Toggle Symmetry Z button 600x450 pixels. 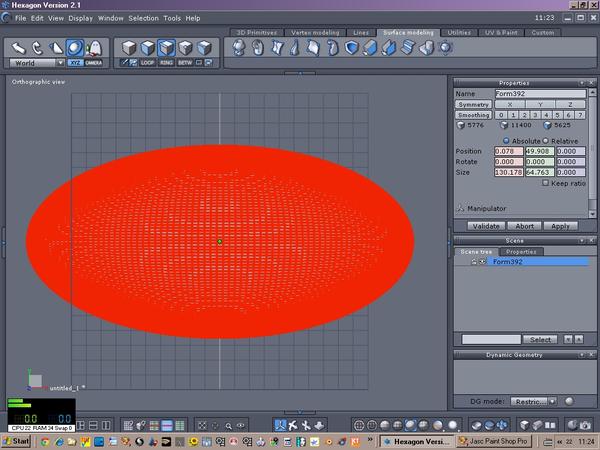tap(570, 104)
